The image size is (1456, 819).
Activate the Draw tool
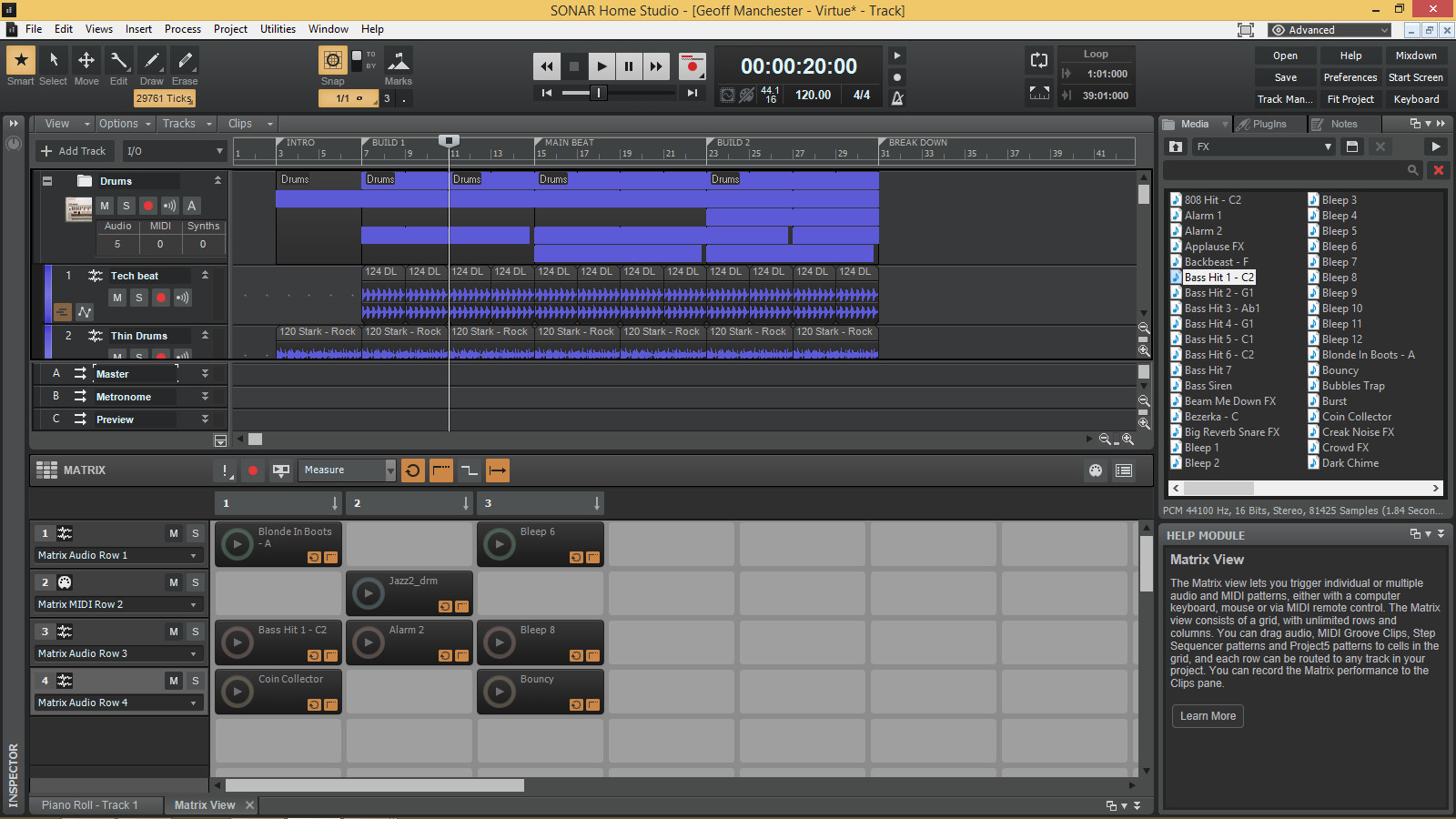click(x=151, y=60)
